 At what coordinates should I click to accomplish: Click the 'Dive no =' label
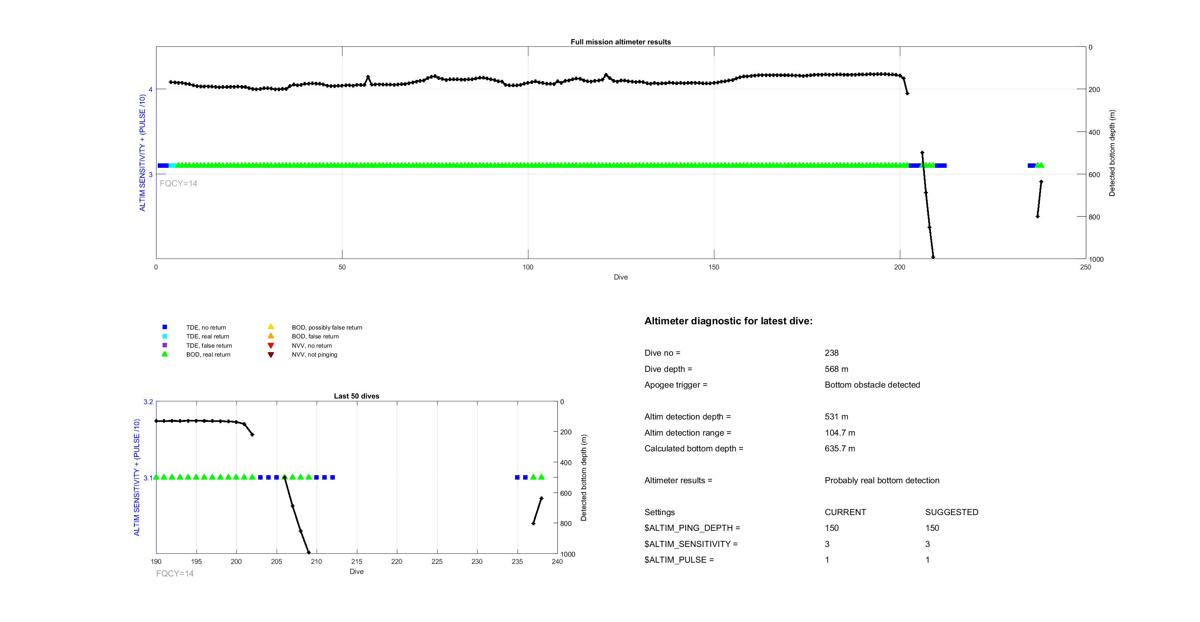tap(662, 353)
